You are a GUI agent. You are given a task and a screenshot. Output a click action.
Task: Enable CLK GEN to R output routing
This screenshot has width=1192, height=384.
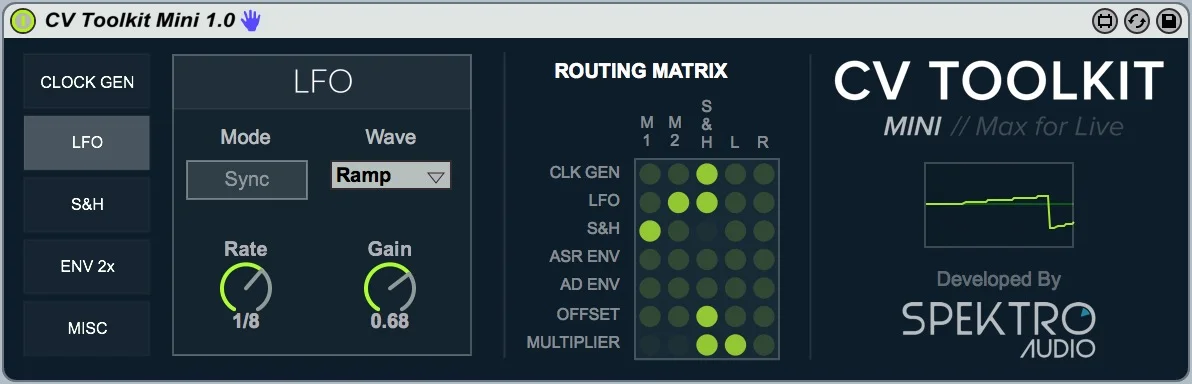coord(764,174)
